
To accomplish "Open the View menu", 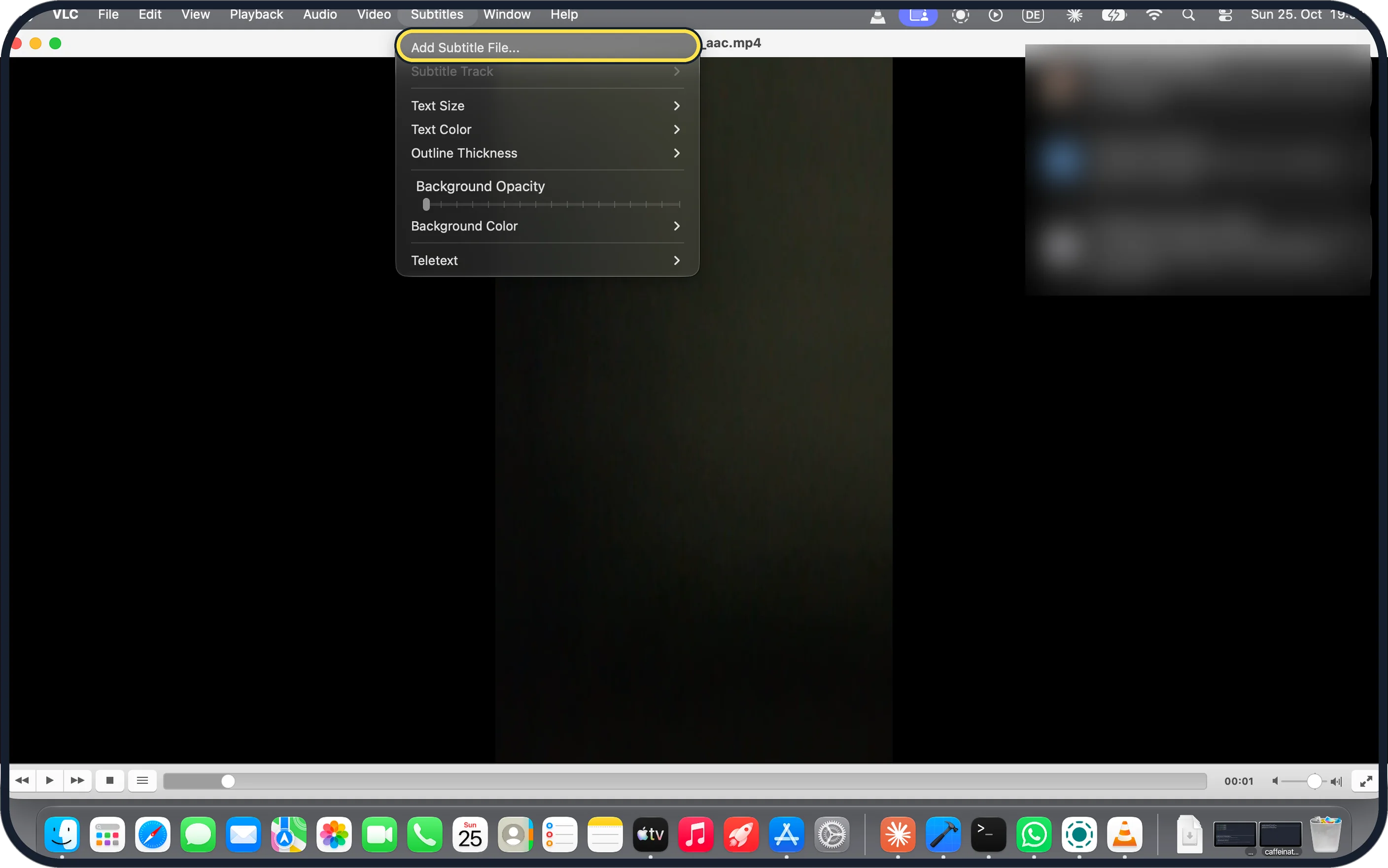I will pyautogui.click(x=195, y=14).
